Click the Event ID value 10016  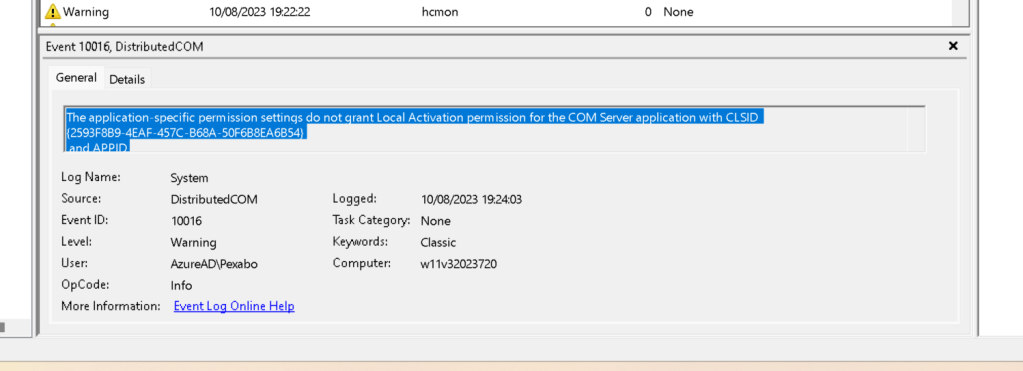click(x=186, y=221)
